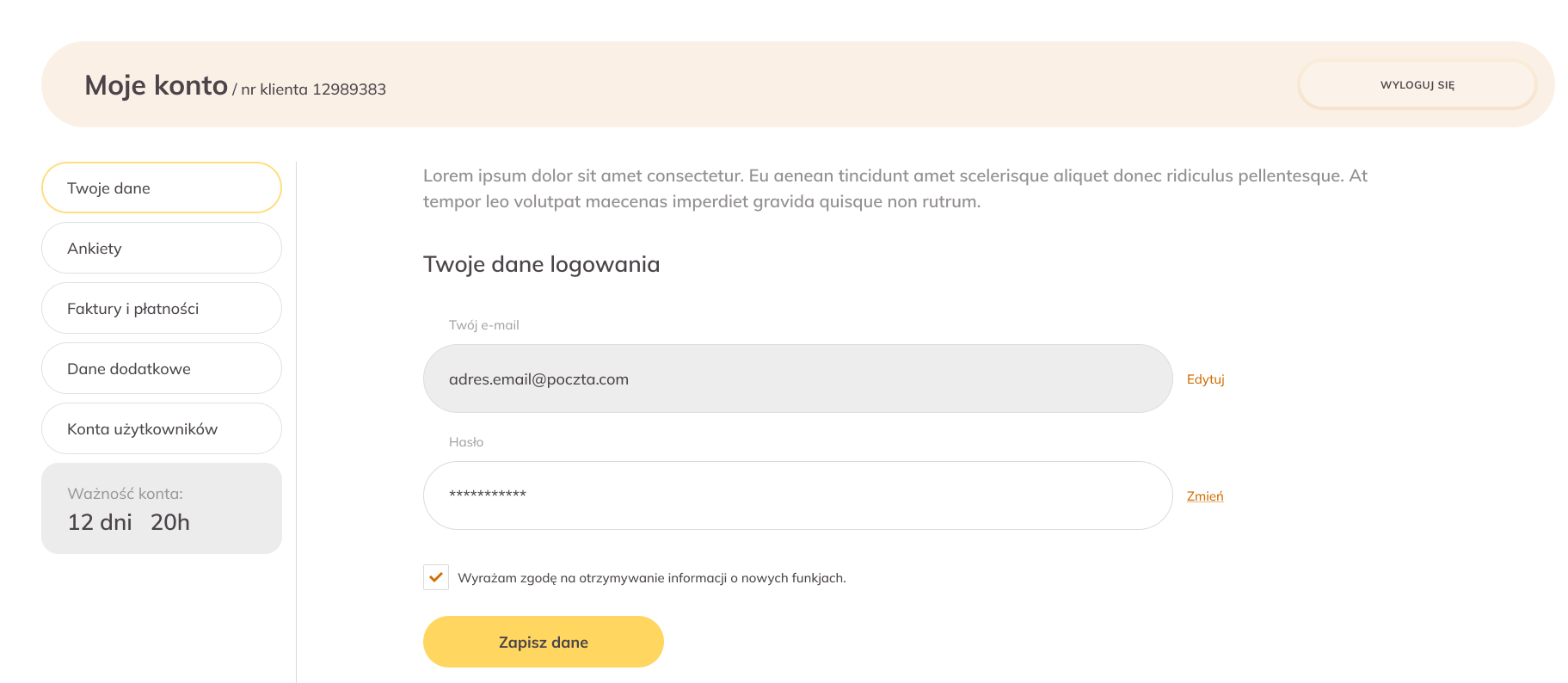Uncheck the new features consent checkbox
This screenshot has height=683, width=1568.
pos(436,577)
